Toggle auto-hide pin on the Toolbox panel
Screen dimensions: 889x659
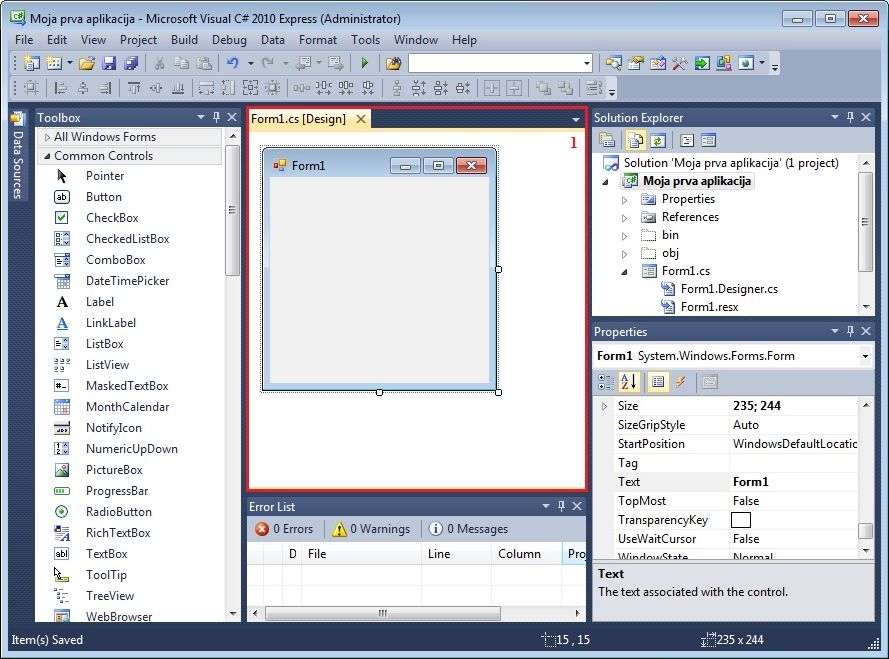point(216,117)
